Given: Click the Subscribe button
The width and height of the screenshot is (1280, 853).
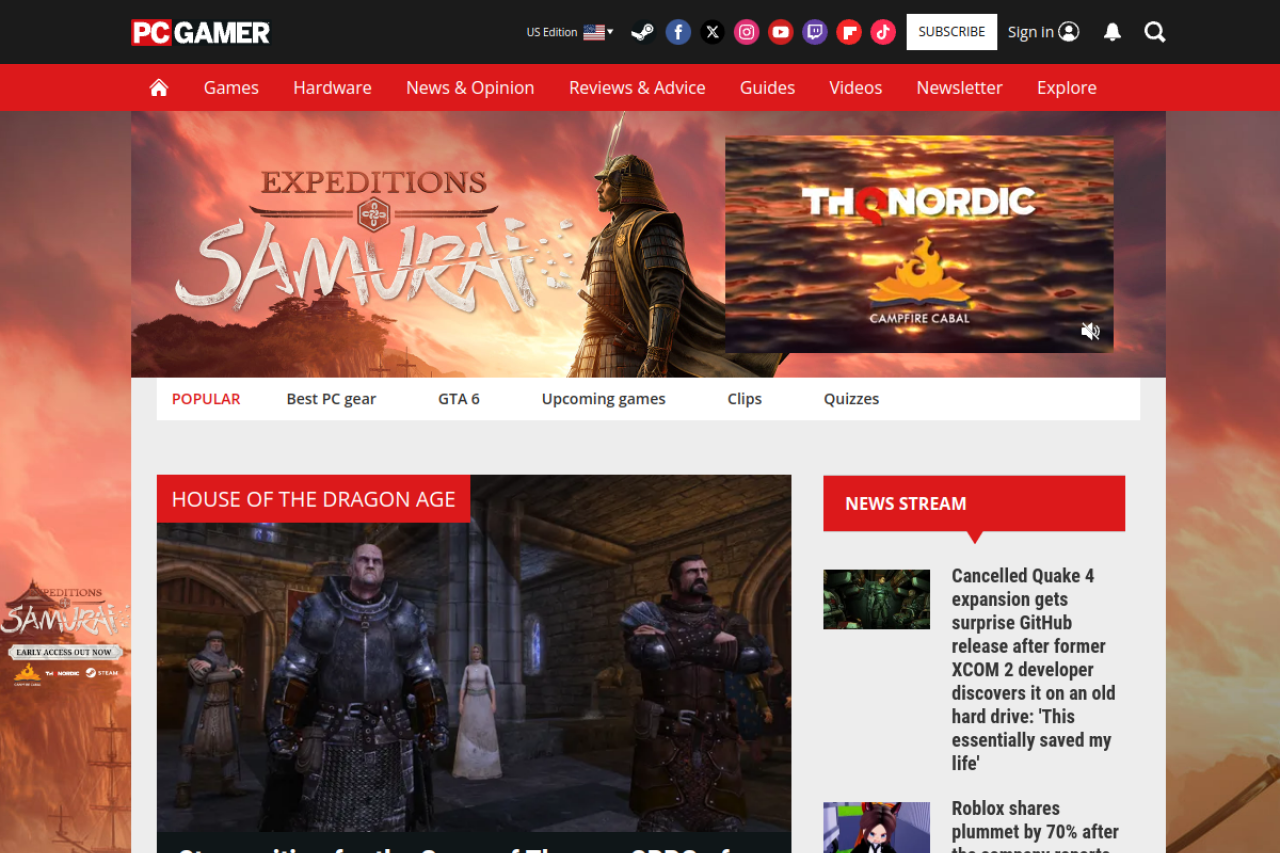Looking at the screenshot, I should point(952,32).
